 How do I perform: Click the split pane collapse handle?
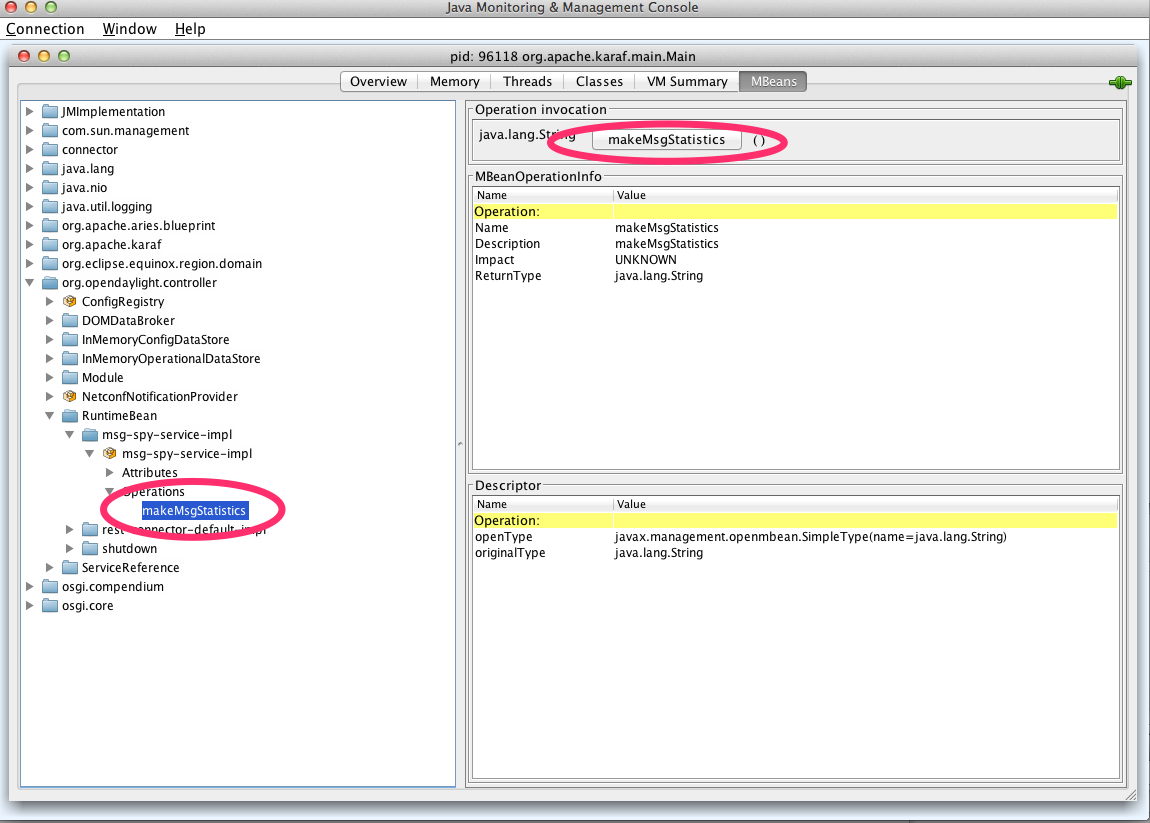click(461, 444)
